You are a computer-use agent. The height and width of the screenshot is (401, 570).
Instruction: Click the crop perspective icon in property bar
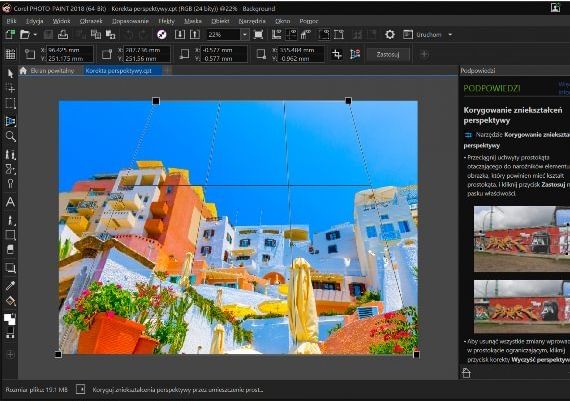tap(337, 55)
